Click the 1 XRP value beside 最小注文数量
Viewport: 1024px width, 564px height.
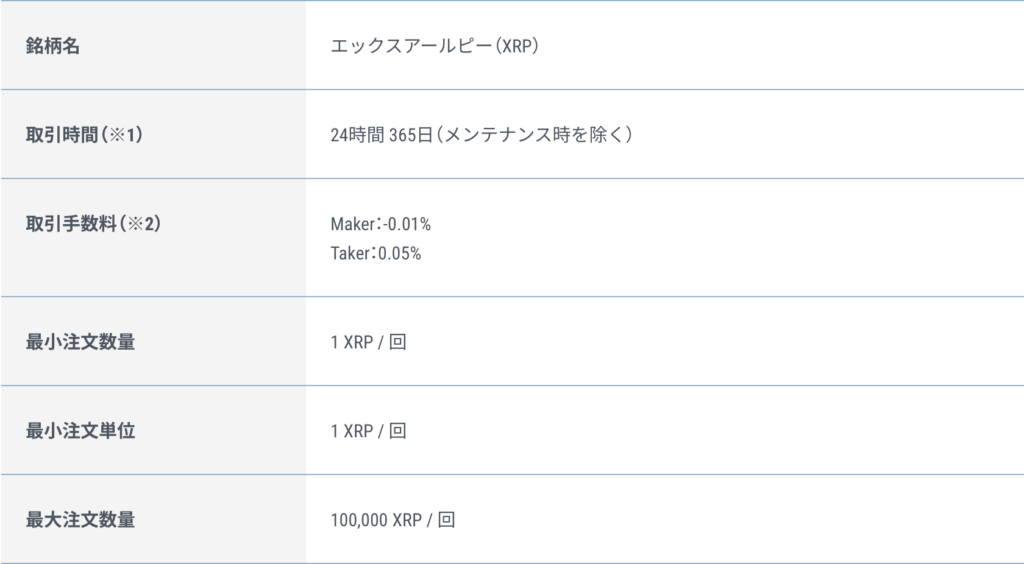point(351,343)
